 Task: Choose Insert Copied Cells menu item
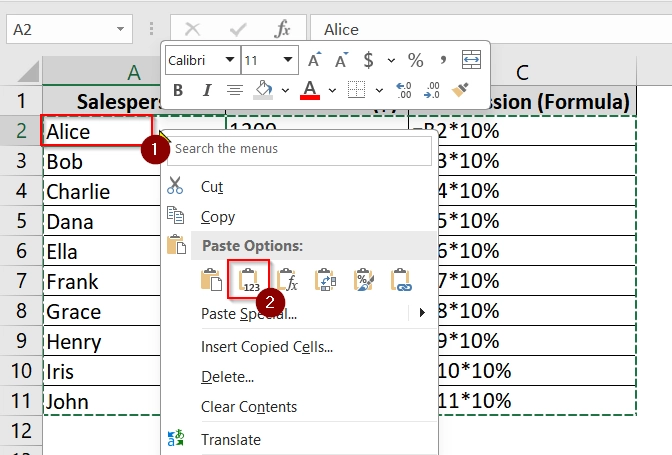coord(300,347)
